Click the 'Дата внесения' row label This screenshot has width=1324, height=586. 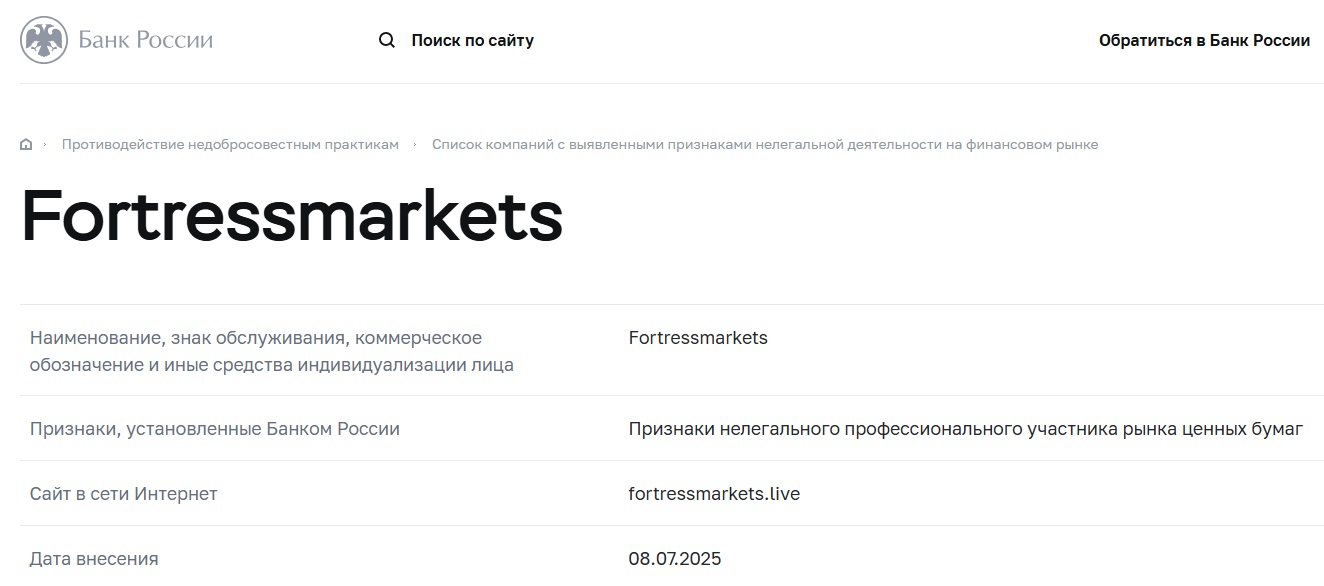(x=94, y=559)
